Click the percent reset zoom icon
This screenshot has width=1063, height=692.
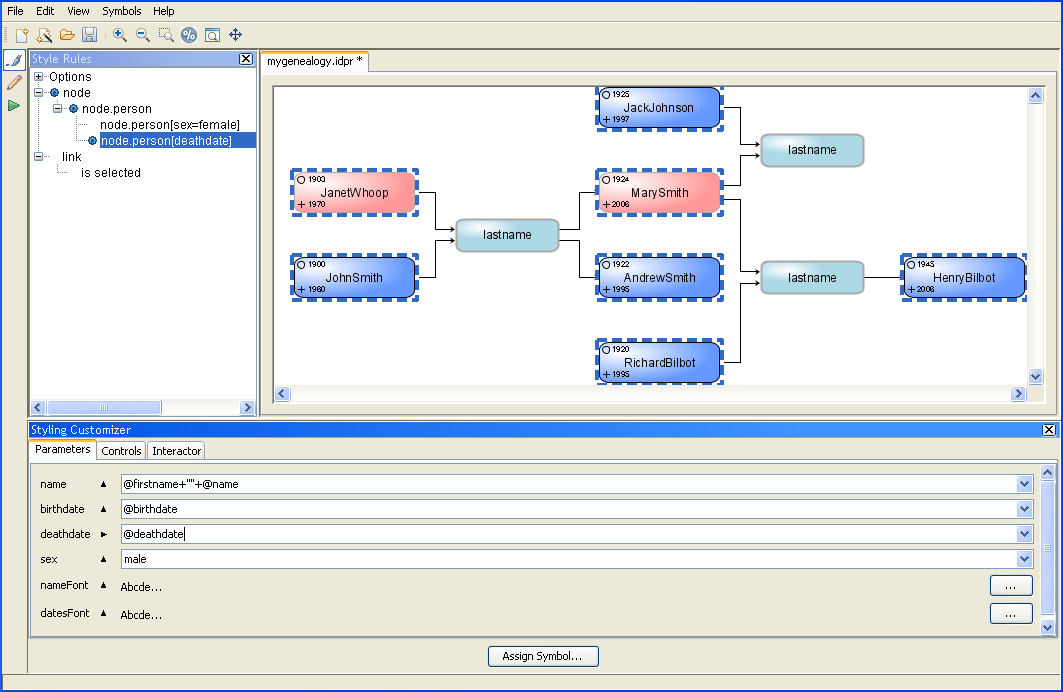189,35
